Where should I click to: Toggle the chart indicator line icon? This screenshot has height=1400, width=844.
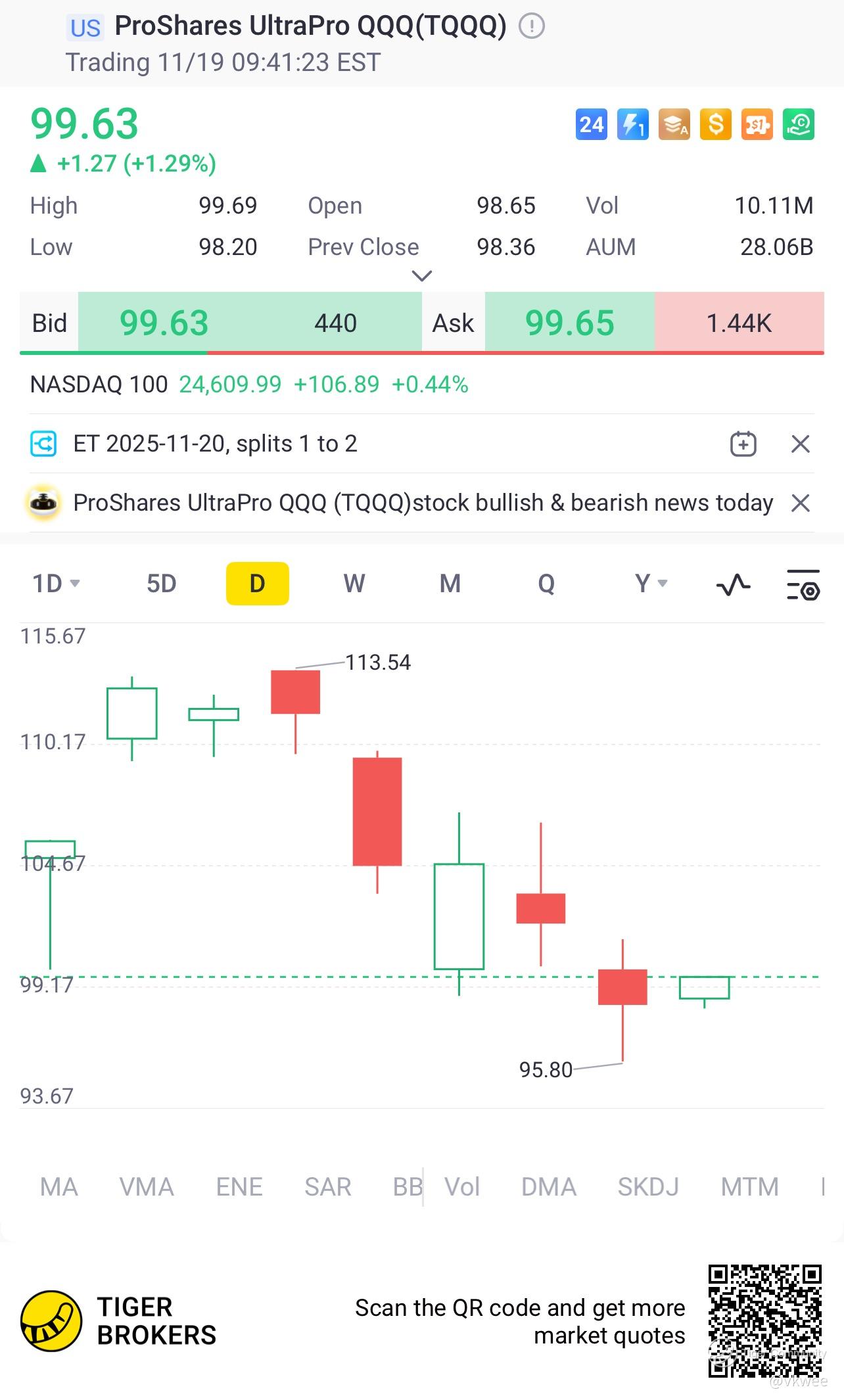tap(733, 584)
